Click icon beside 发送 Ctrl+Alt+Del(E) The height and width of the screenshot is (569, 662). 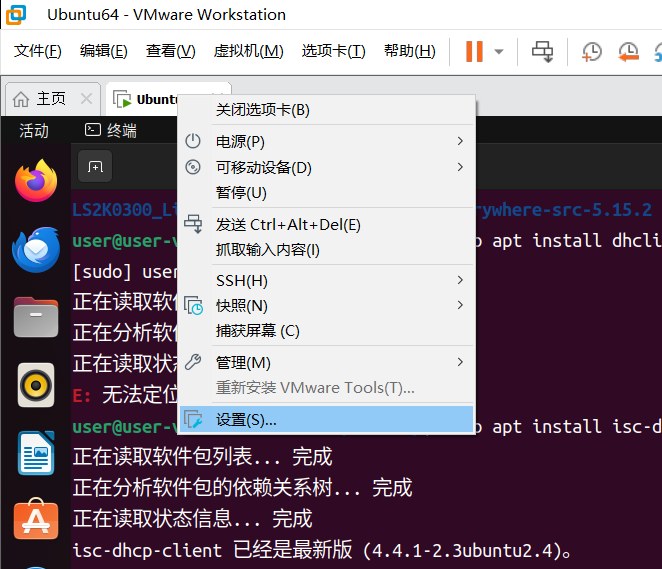tap(193, 224)
